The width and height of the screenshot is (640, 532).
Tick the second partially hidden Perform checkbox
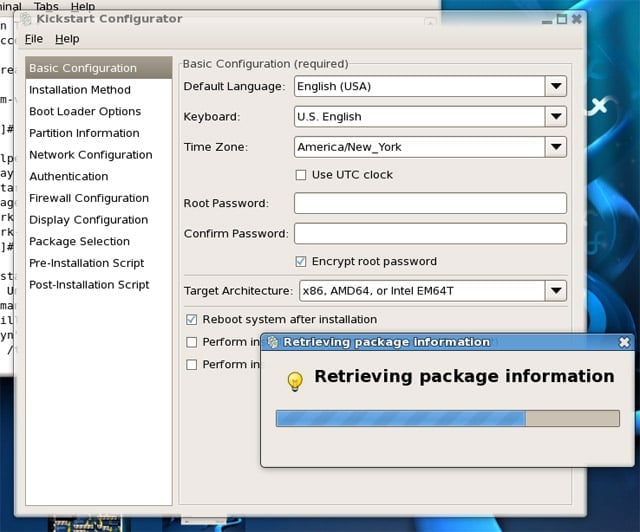(191, 364)
